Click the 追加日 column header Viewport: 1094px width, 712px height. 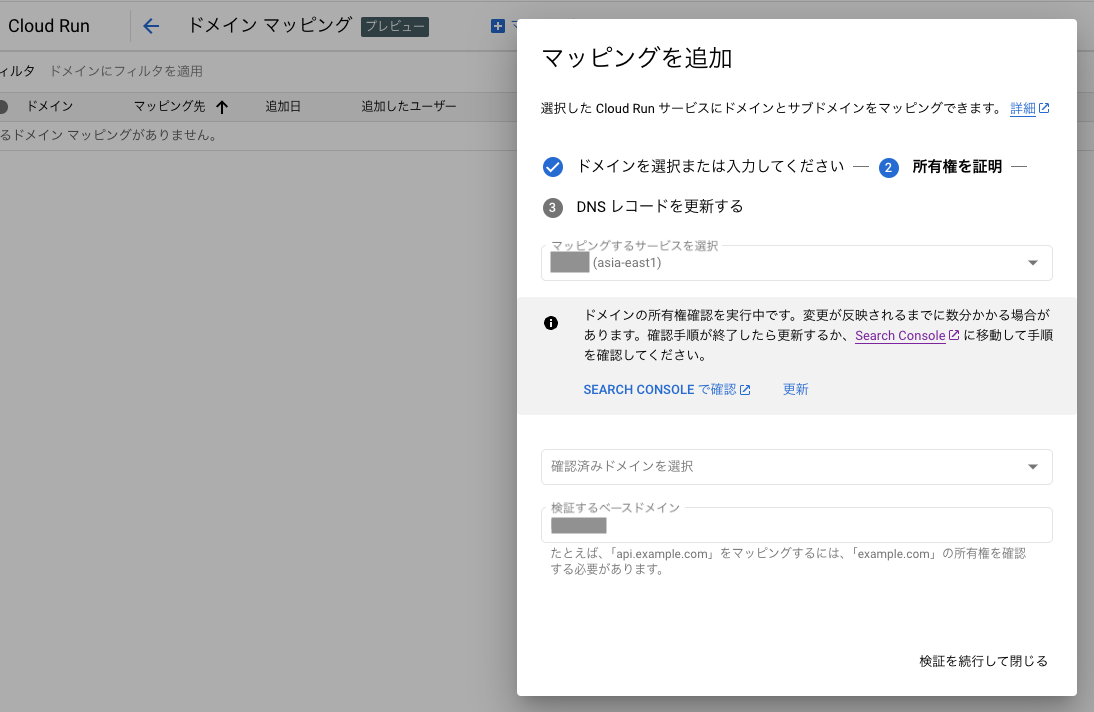[283, 106]
